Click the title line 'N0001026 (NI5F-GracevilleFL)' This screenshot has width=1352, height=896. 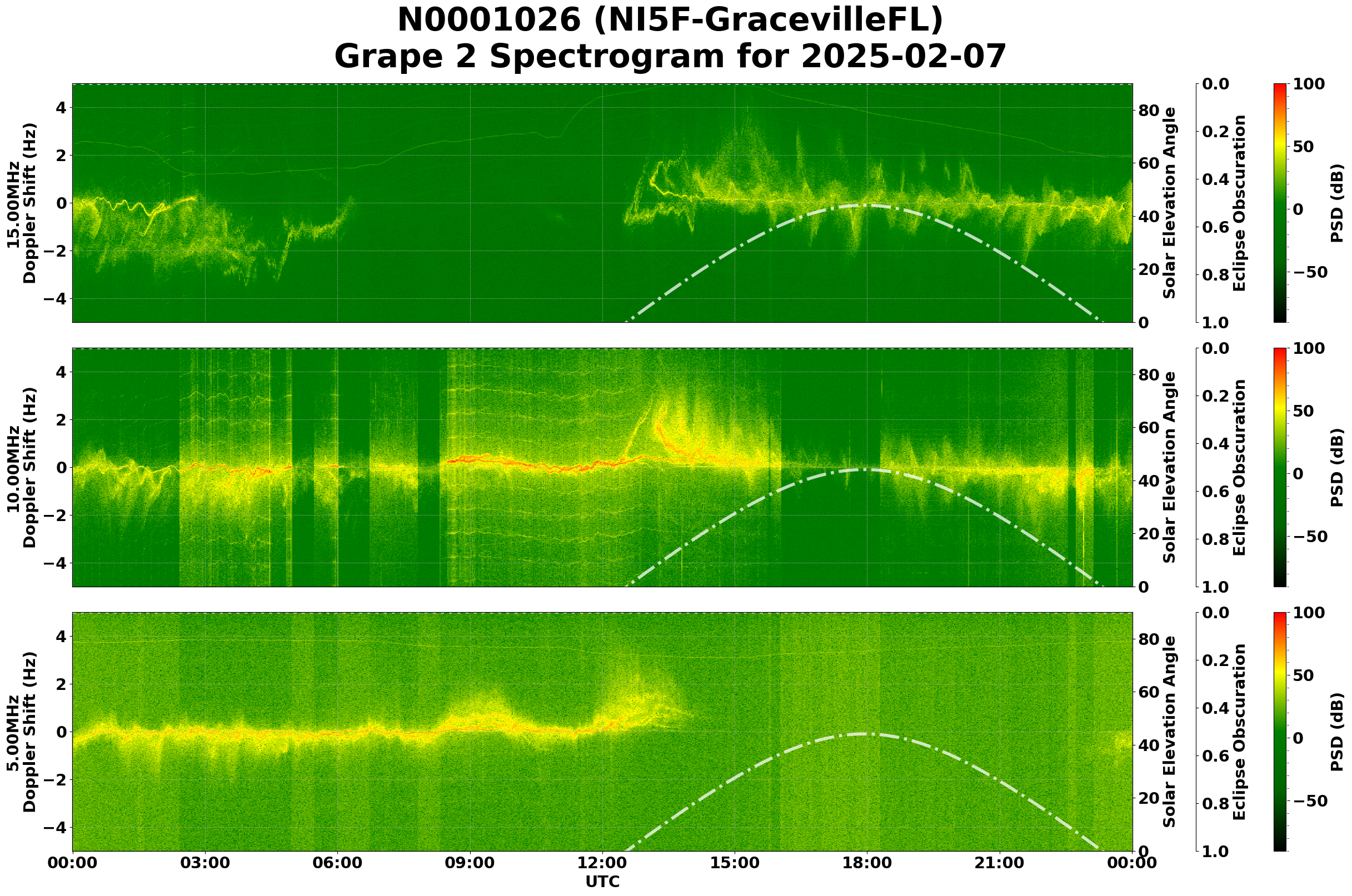tap(670, 20)
